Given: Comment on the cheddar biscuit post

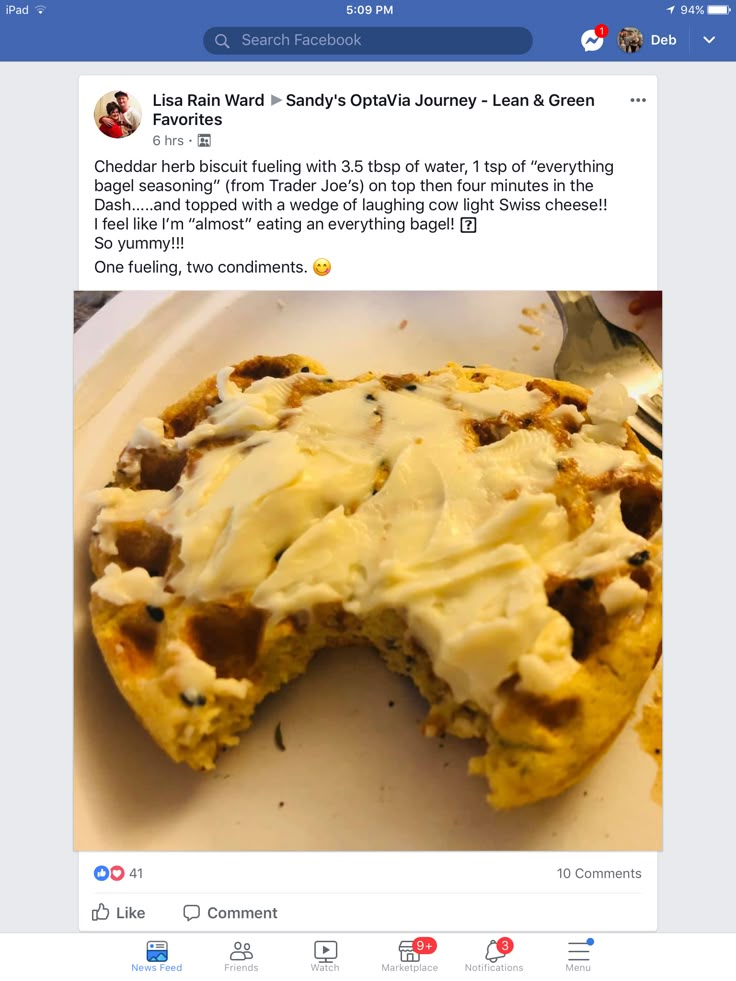Looking at the screenshot, I should click(x=230, y=913).
